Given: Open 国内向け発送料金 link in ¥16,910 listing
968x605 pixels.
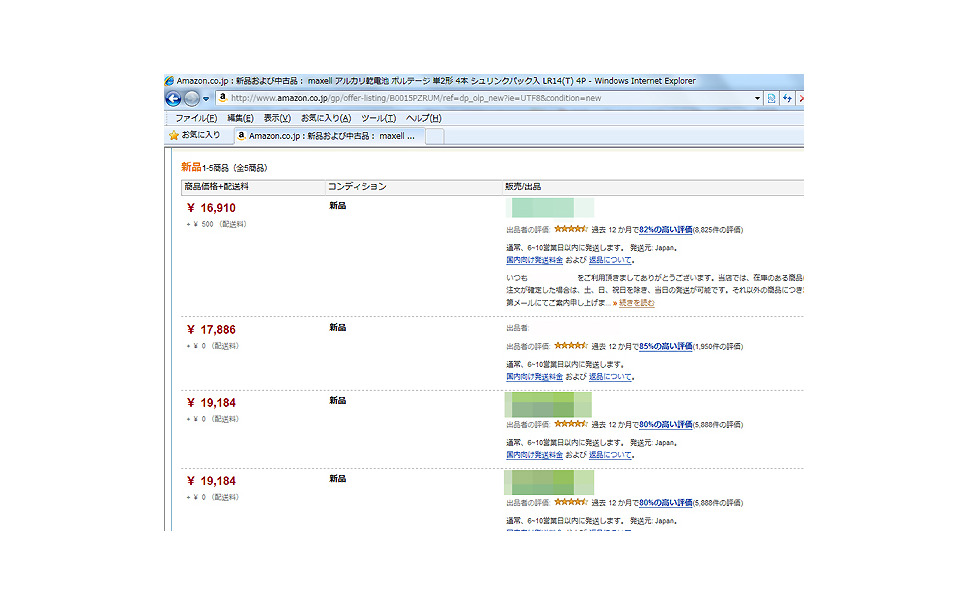Looking at the screenshot, I should click(535, 260).
